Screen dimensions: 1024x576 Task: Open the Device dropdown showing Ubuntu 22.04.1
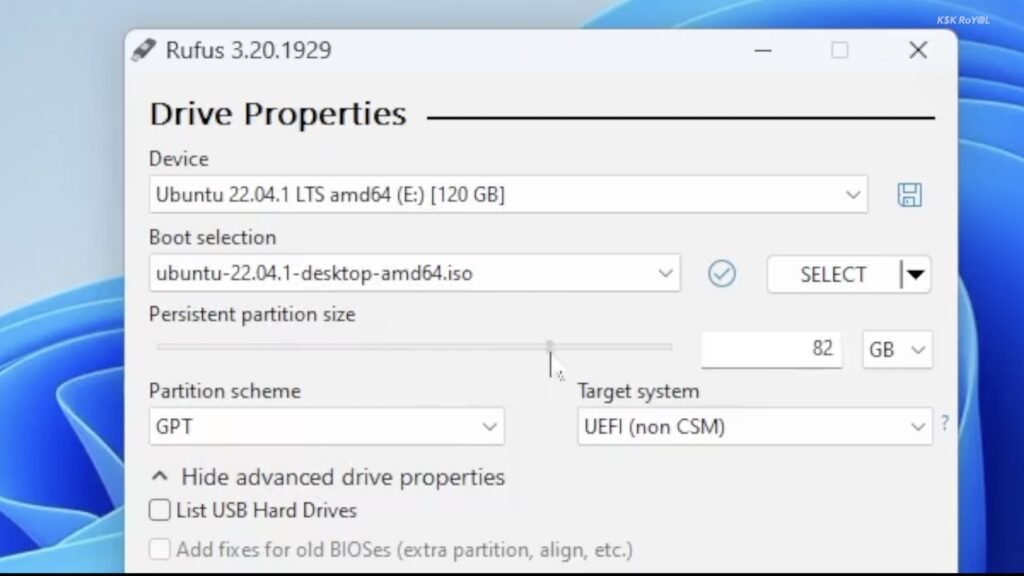click(508, 195)
